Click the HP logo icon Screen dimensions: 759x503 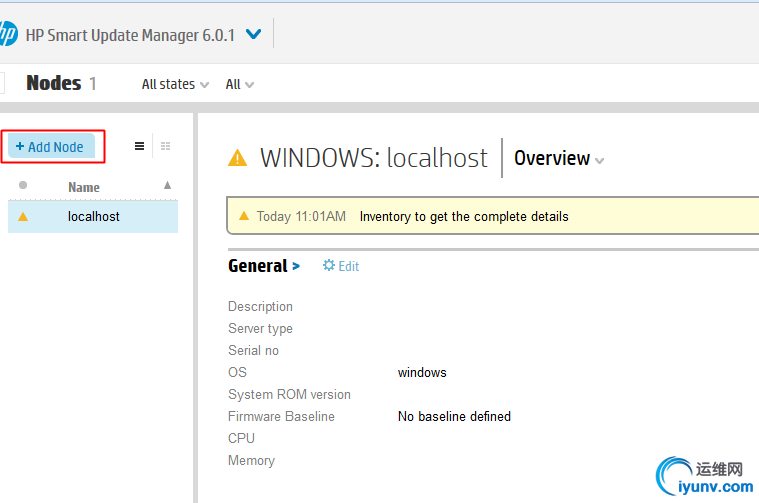8,34
